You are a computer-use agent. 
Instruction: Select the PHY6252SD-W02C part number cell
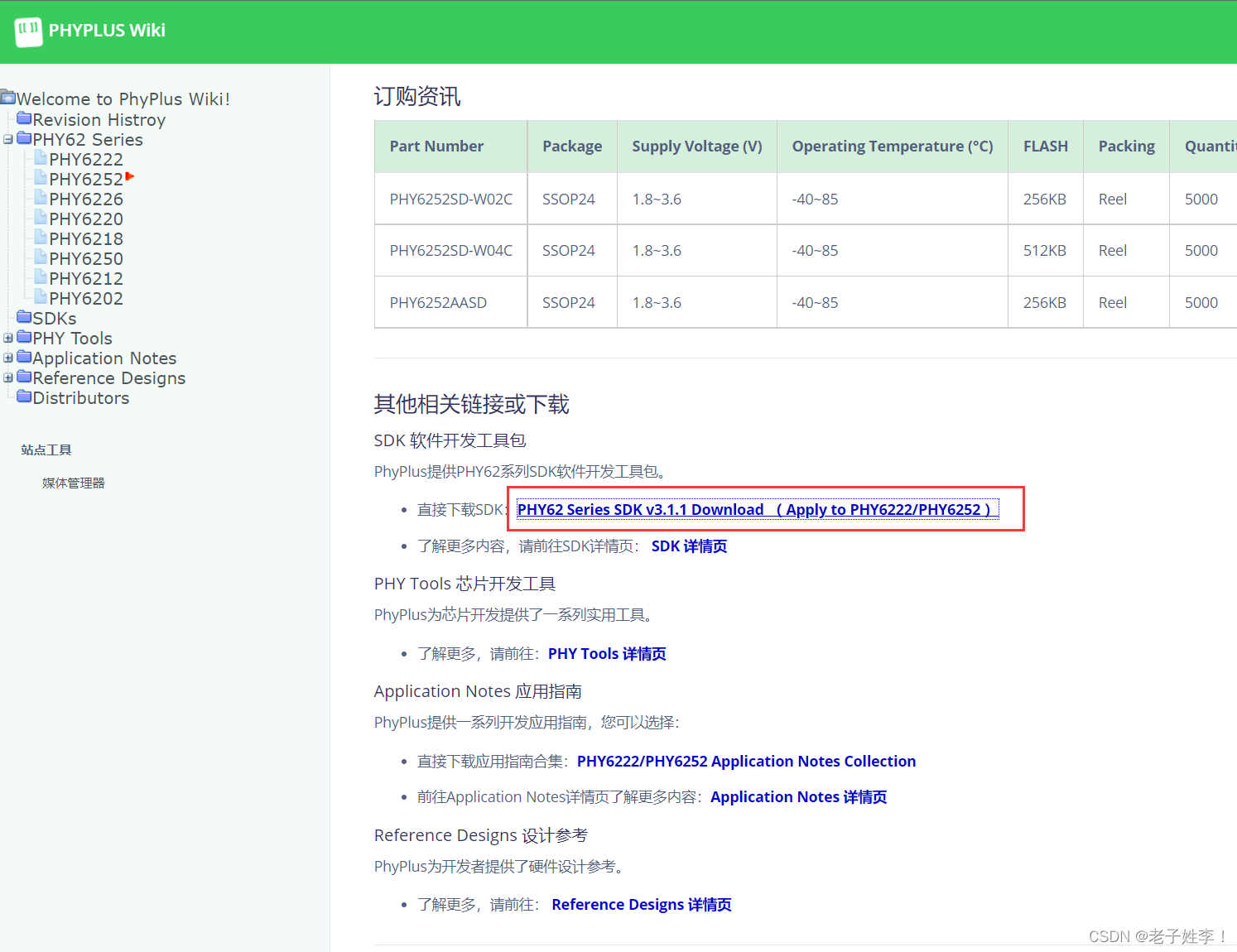pyautogui.click(x=451, y=199)
